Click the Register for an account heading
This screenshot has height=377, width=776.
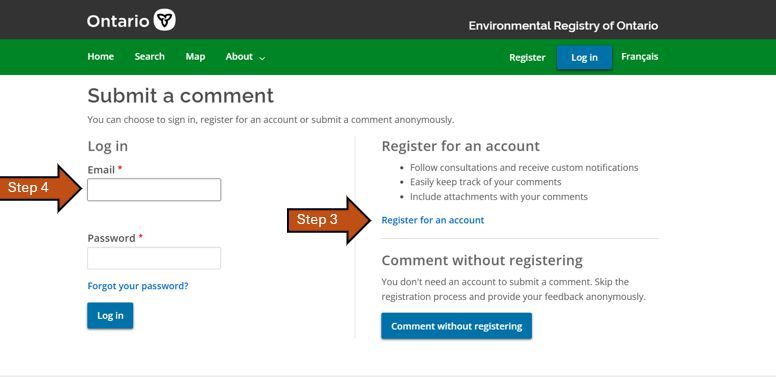click(460, 146)
